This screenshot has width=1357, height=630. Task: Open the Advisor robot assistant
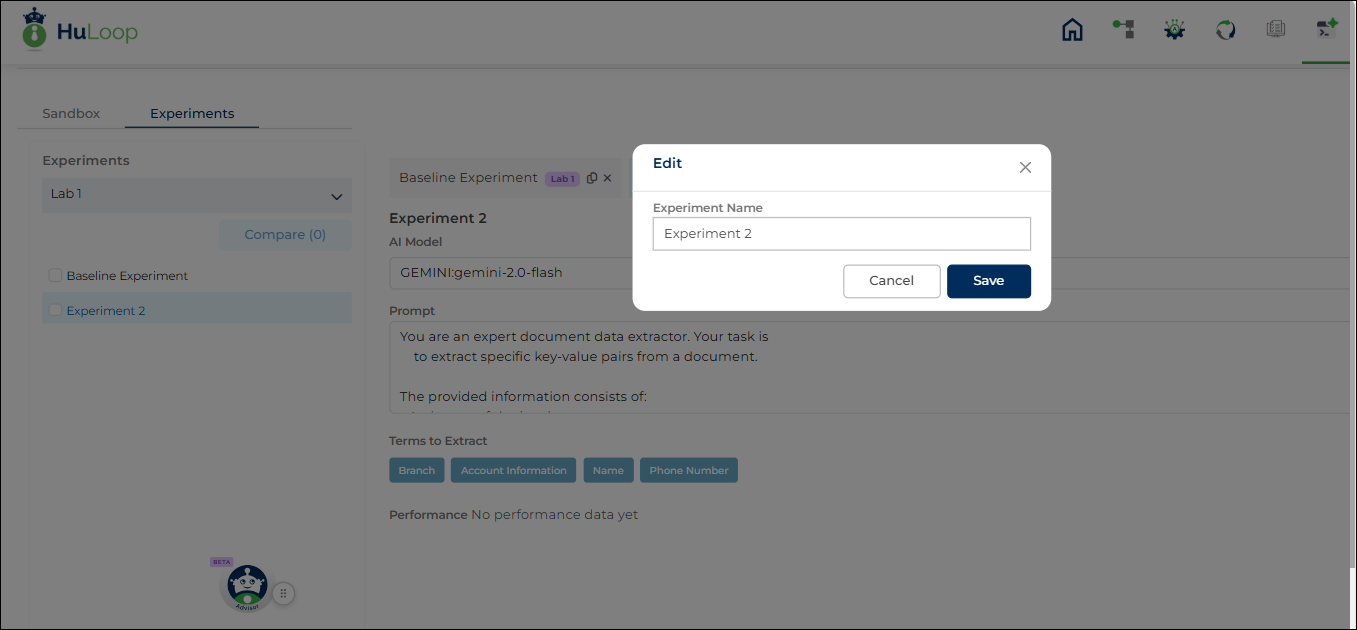click(246, 587)
